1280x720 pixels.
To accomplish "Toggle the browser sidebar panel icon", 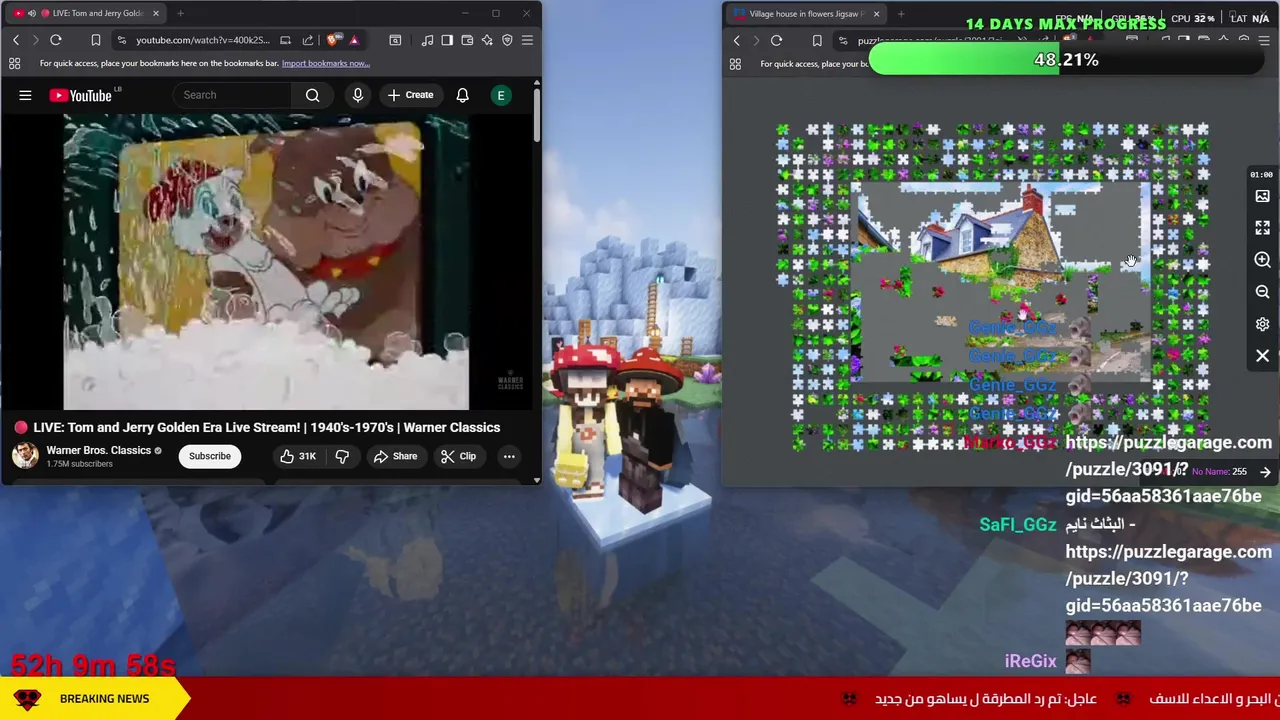I will point(447,40).
